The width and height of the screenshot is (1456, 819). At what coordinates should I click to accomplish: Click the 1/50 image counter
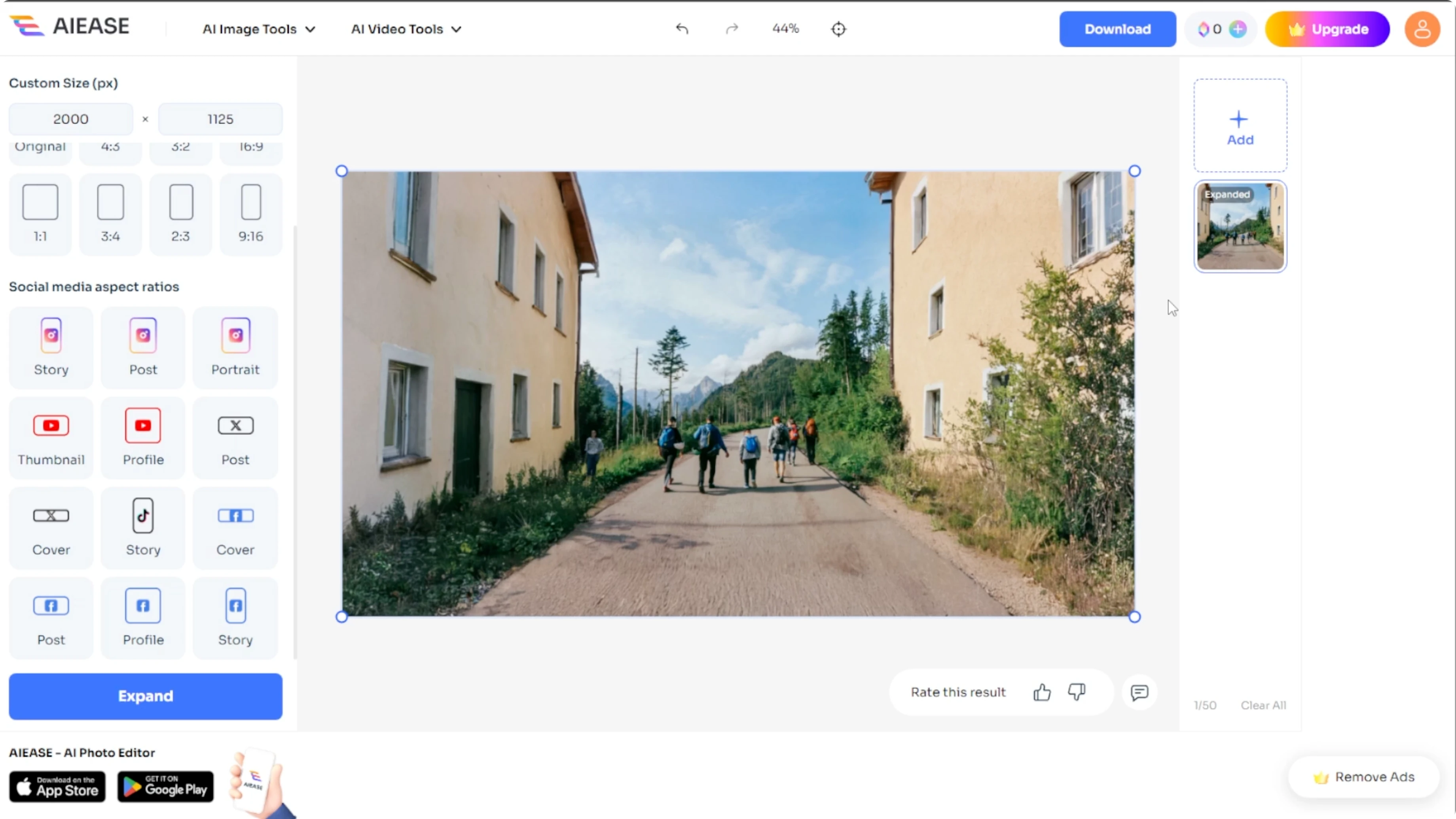(1204, 705)
